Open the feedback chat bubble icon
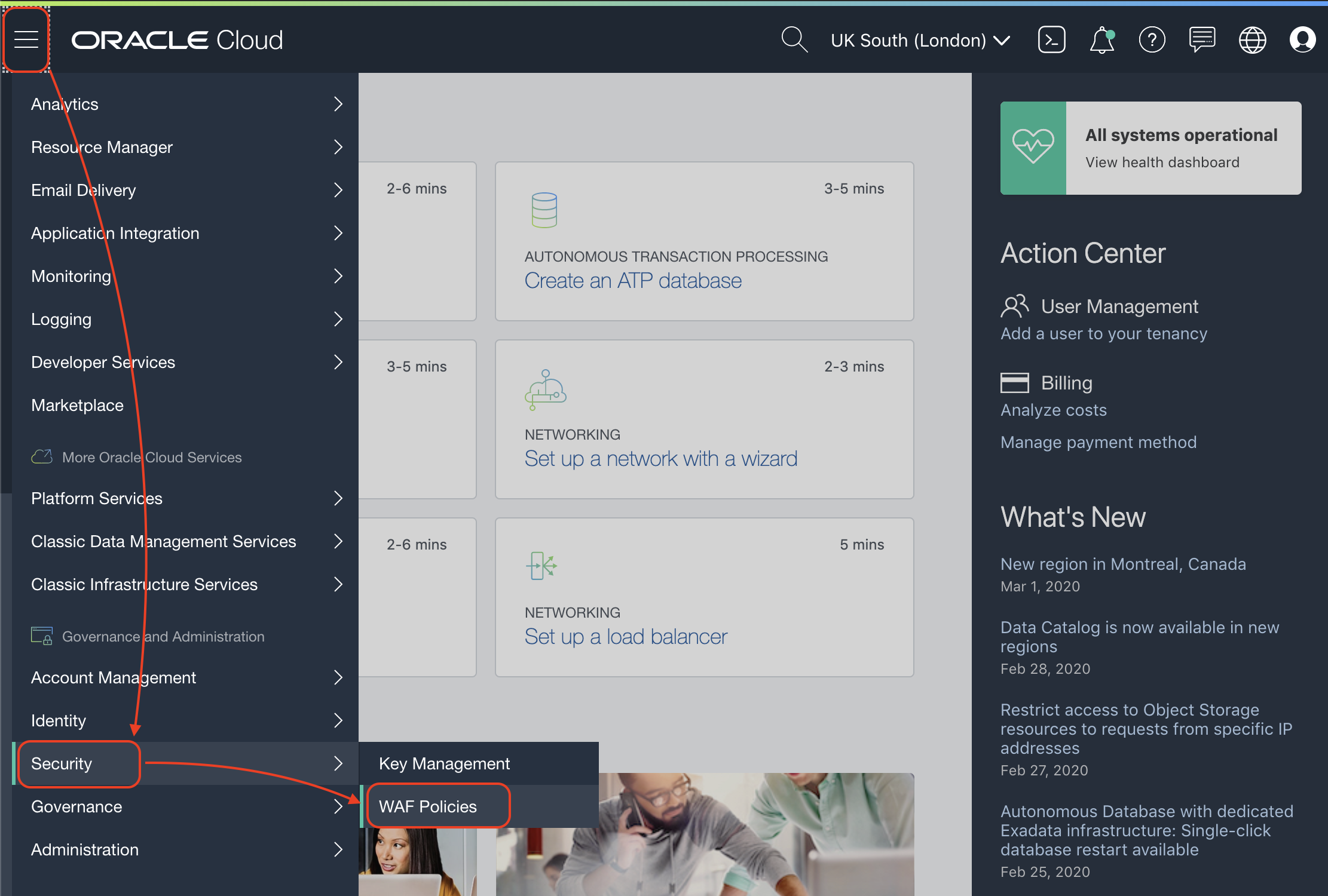 [x=1202, y=40]
